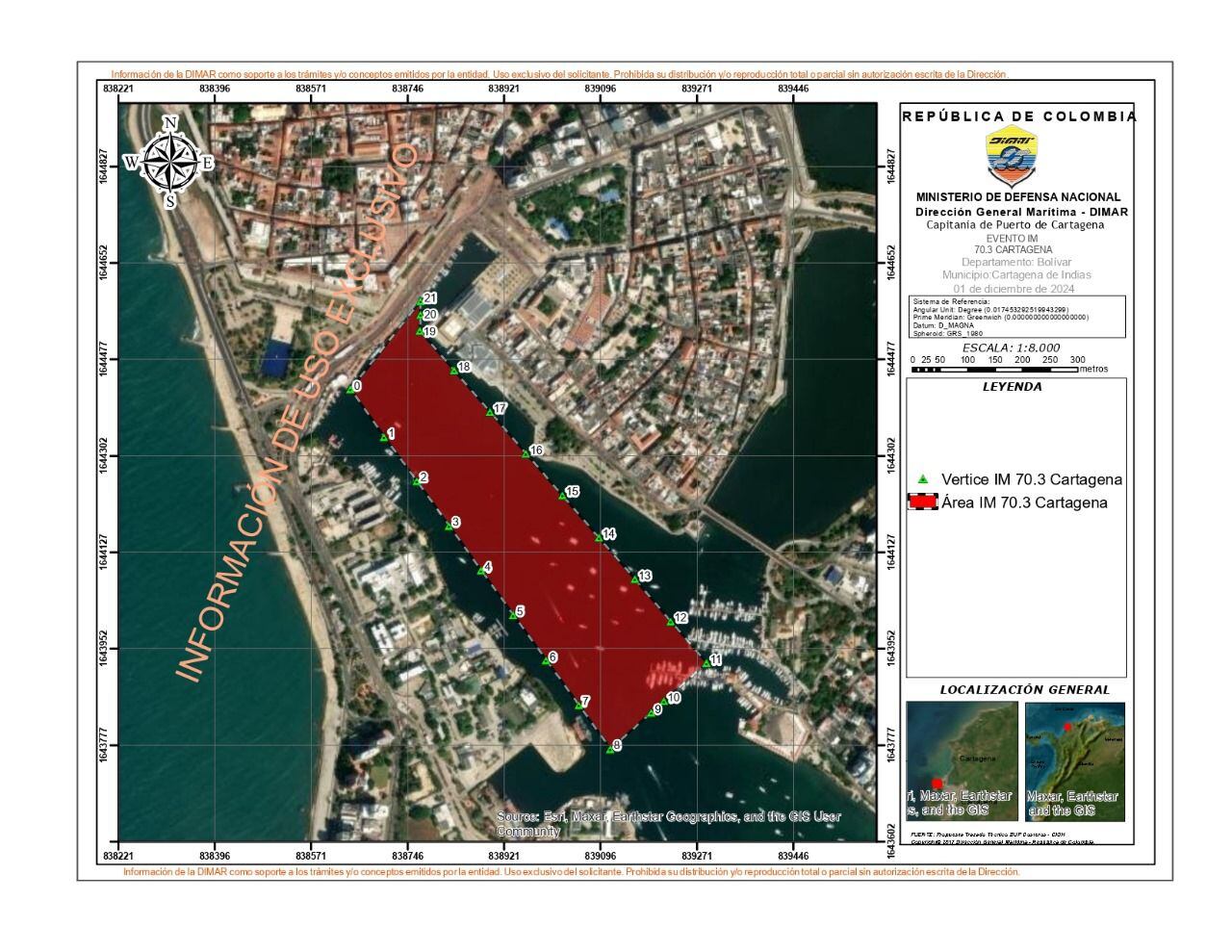Open the Colombia overview map thumbnail
The height and width of the screenshot is (952, 1232).
(1074, 760)
